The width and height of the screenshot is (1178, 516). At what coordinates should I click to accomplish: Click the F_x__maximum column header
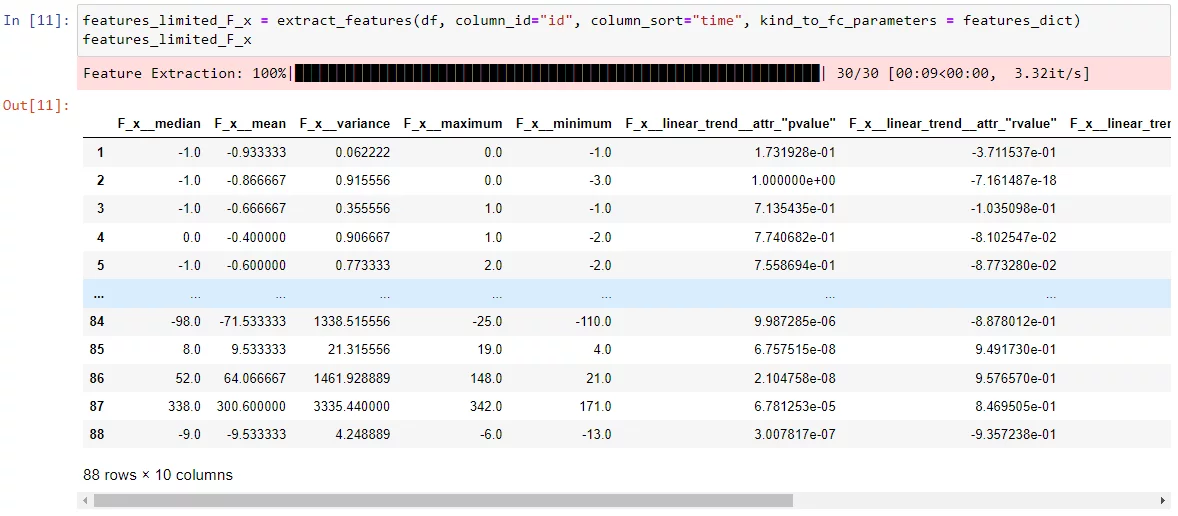tap(452, 124)
